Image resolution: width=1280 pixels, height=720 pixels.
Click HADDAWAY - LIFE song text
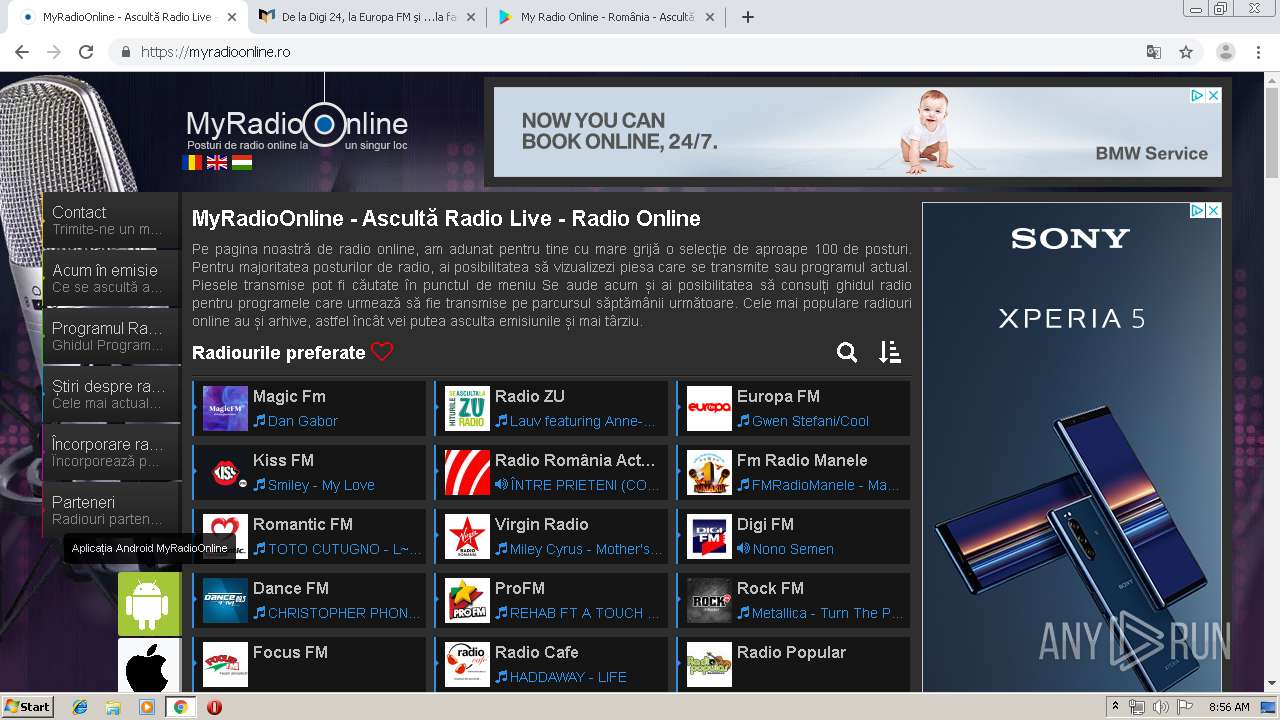[x=568, y=677]
